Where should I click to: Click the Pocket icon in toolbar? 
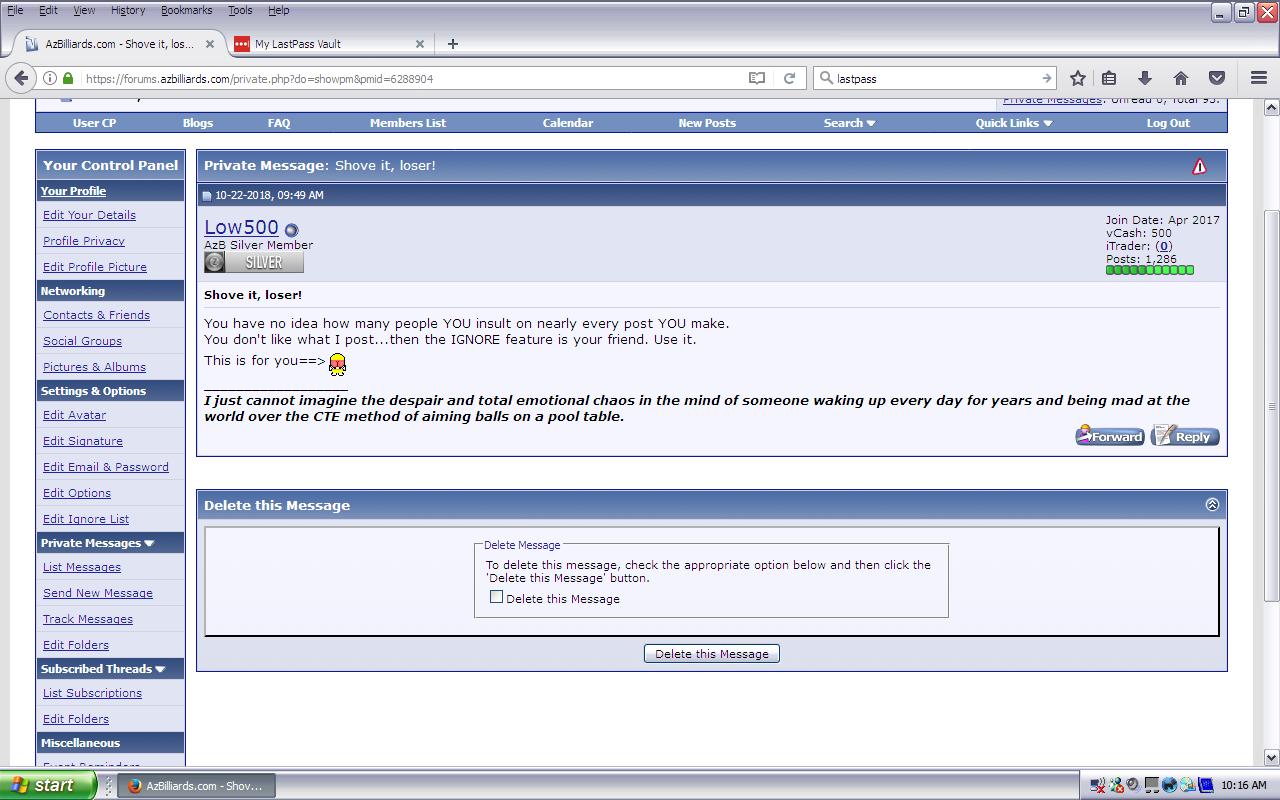[x=1217, y=78]
